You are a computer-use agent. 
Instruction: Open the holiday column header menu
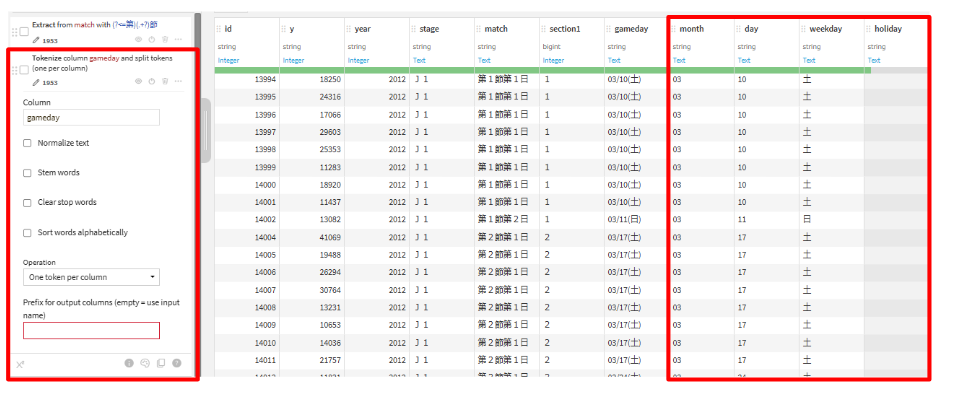pyautogui.click(x=888, y=29)
